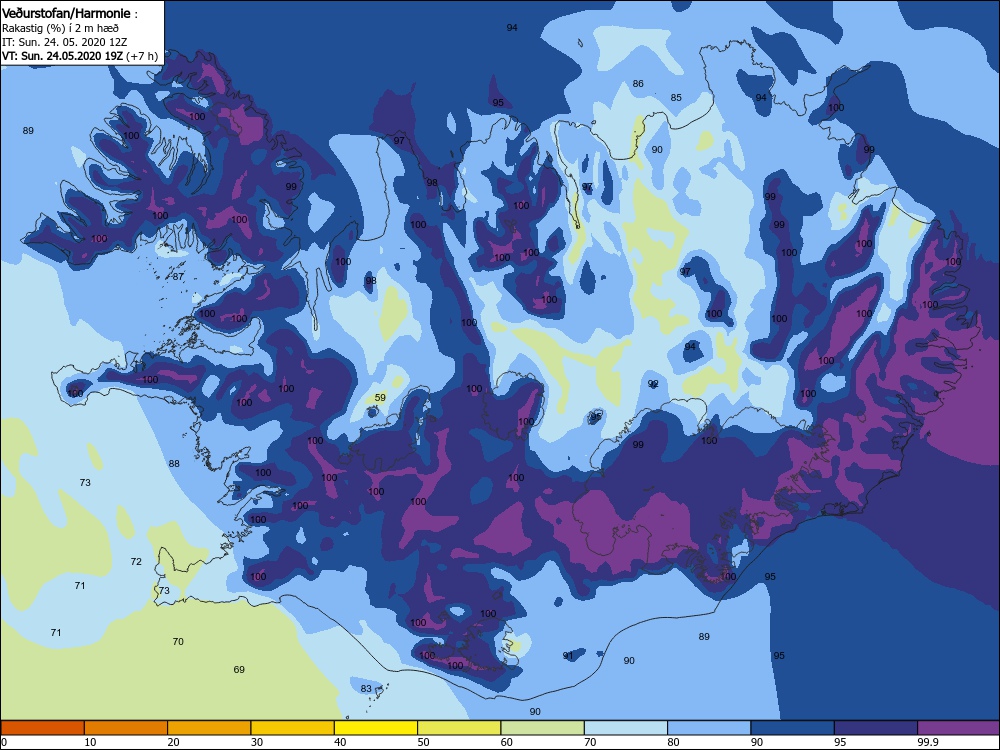Screen dimensions: 1000x750
Task: Click the pale blue 70–80 legend swatch
Action: tap(626, 728)
